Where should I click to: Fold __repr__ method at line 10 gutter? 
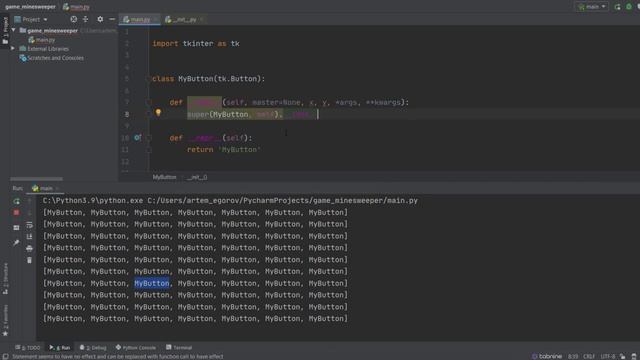click(149, 138)
